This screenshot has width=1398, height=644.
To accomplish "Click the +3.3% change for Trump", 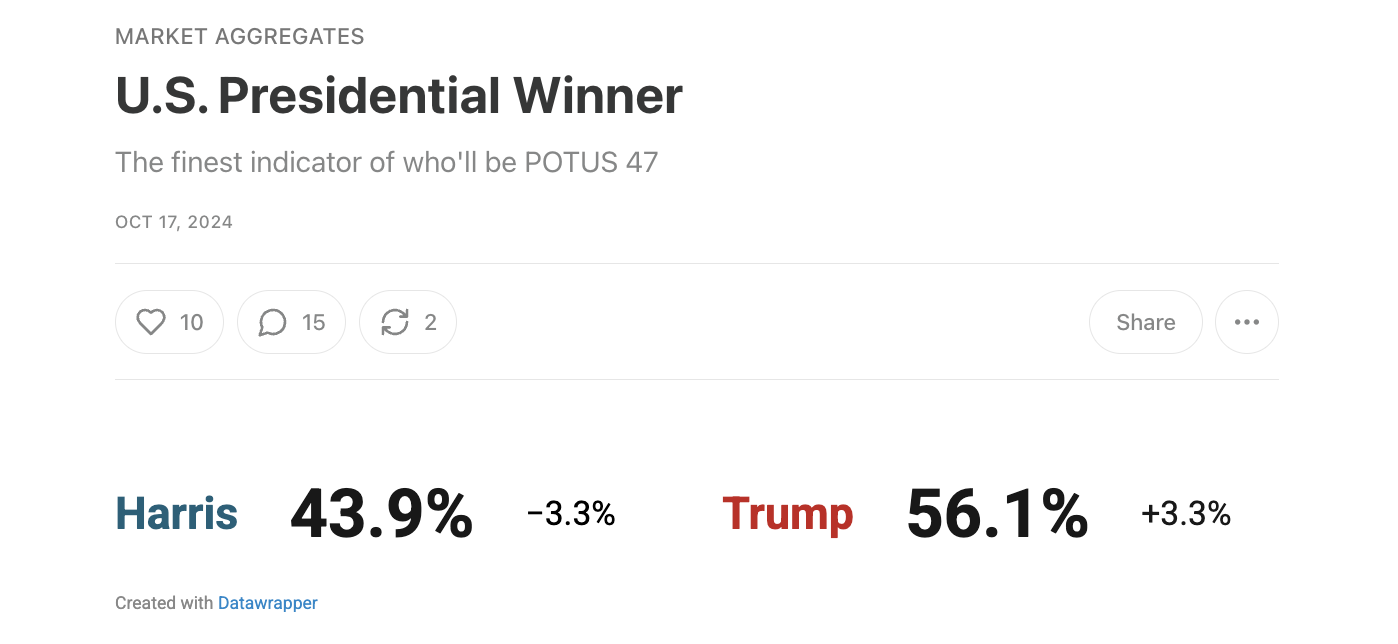I will [x=1186, y=514].
